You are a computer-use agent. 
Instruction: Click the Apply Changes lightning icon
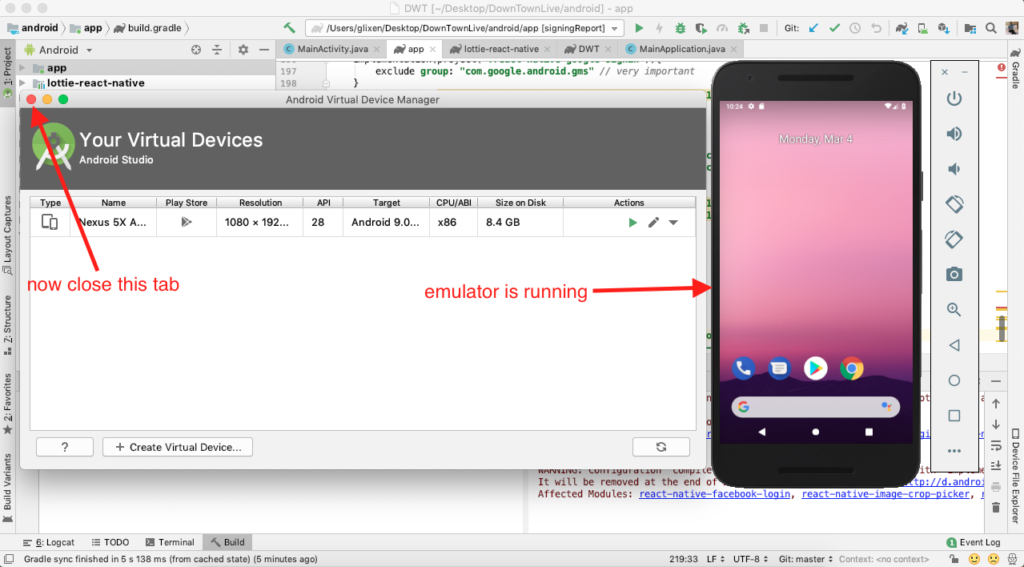(659, 28)
